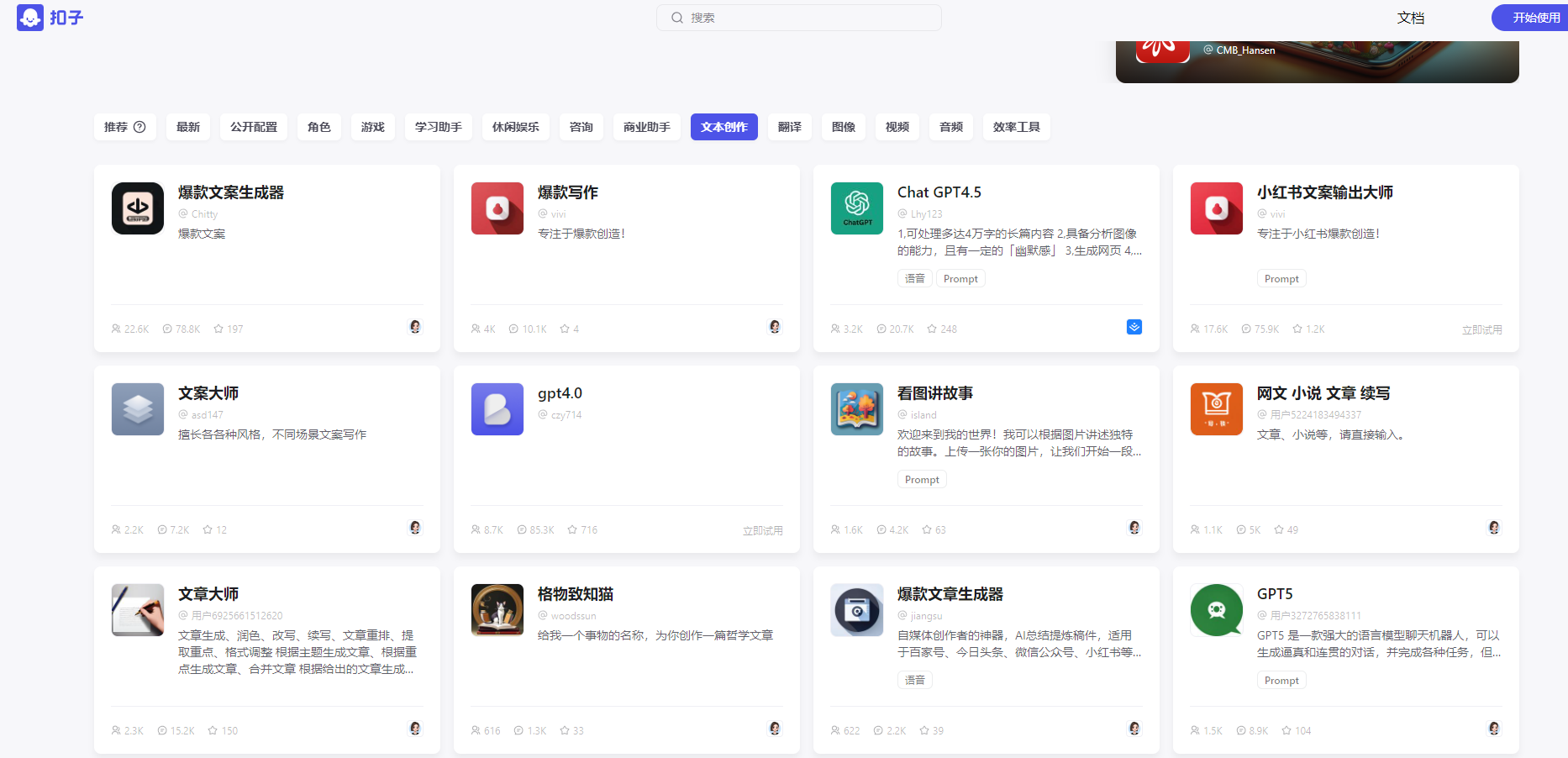Click the Prompt tag on 小红书文案输出大师 card
Image resolution: width=1568 pixels, height=758 pixels.
[1281, 277]
